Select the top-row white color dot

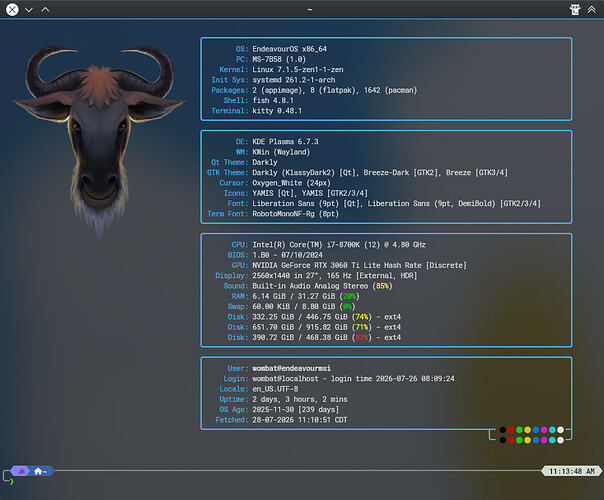[x=560, y=430]
